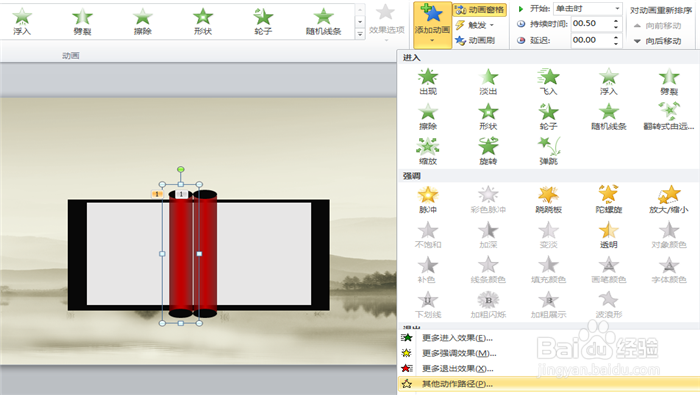The width and height of the screenshot is (700, 395).
Task: Choose 劈裂 entrance effect in dropdown panel
Action: (x=669, y=81)
